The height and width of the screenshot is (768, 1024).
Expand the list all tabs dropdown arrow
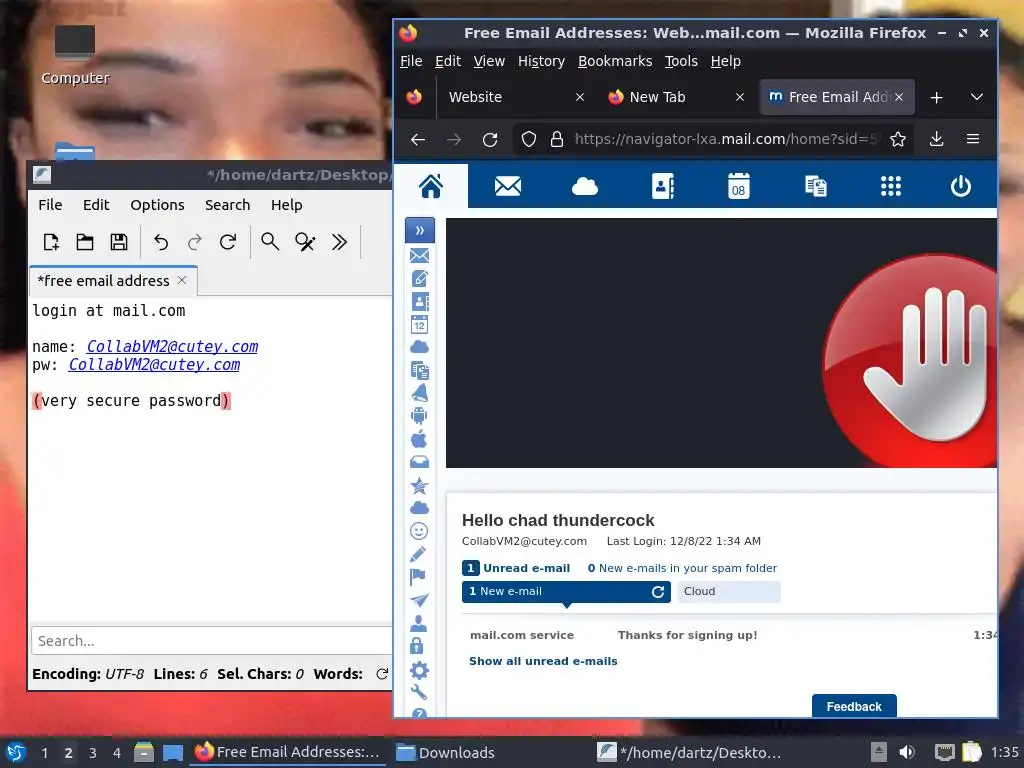coord(976,97)
